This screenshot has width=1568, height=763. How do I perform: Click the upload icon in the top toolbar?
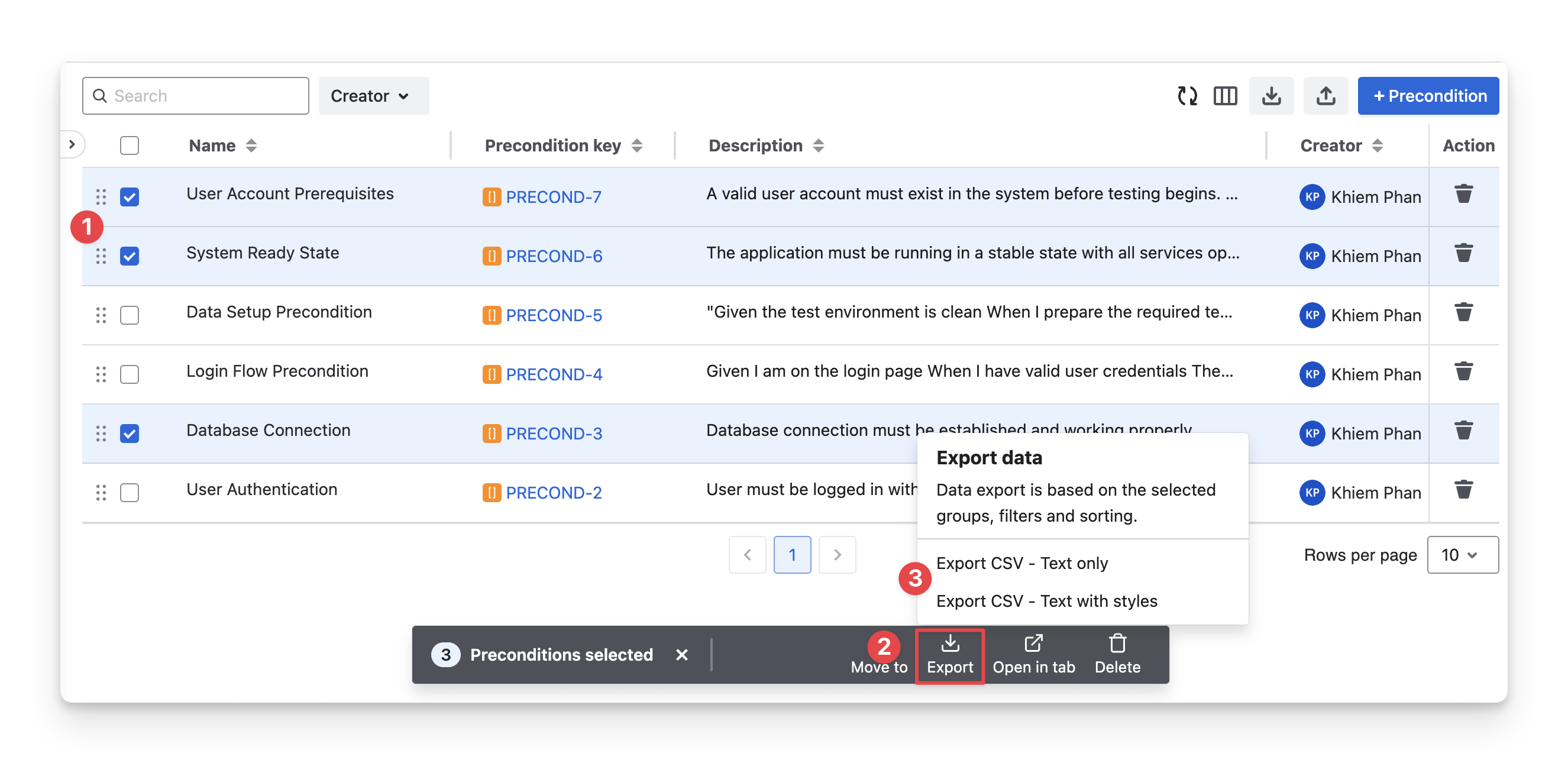click(1325, 96)
